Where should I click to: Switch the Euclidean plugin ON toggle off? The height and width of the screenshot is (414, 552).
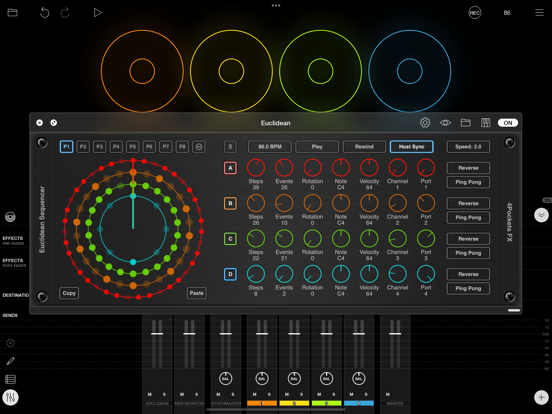(508, 123)
